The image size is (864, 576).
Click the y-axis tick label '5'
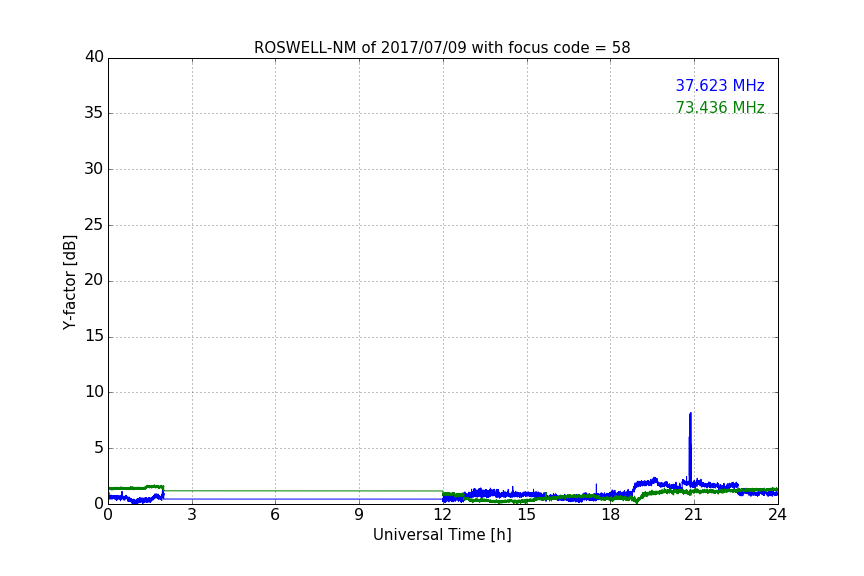pyautogui.click(x=99, y=448)
